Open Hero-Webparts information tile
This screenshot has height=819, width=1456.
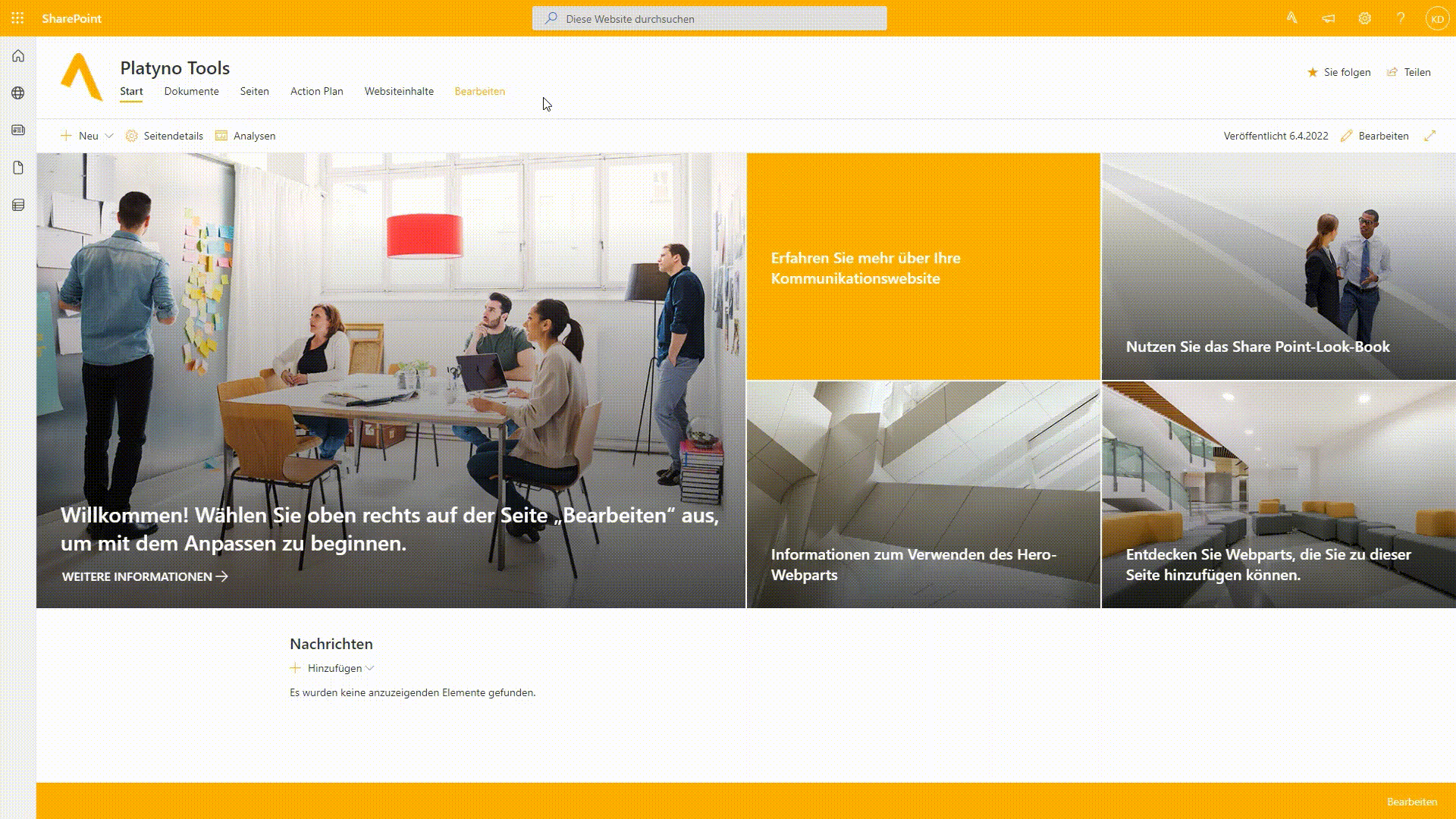pos(924,494)
